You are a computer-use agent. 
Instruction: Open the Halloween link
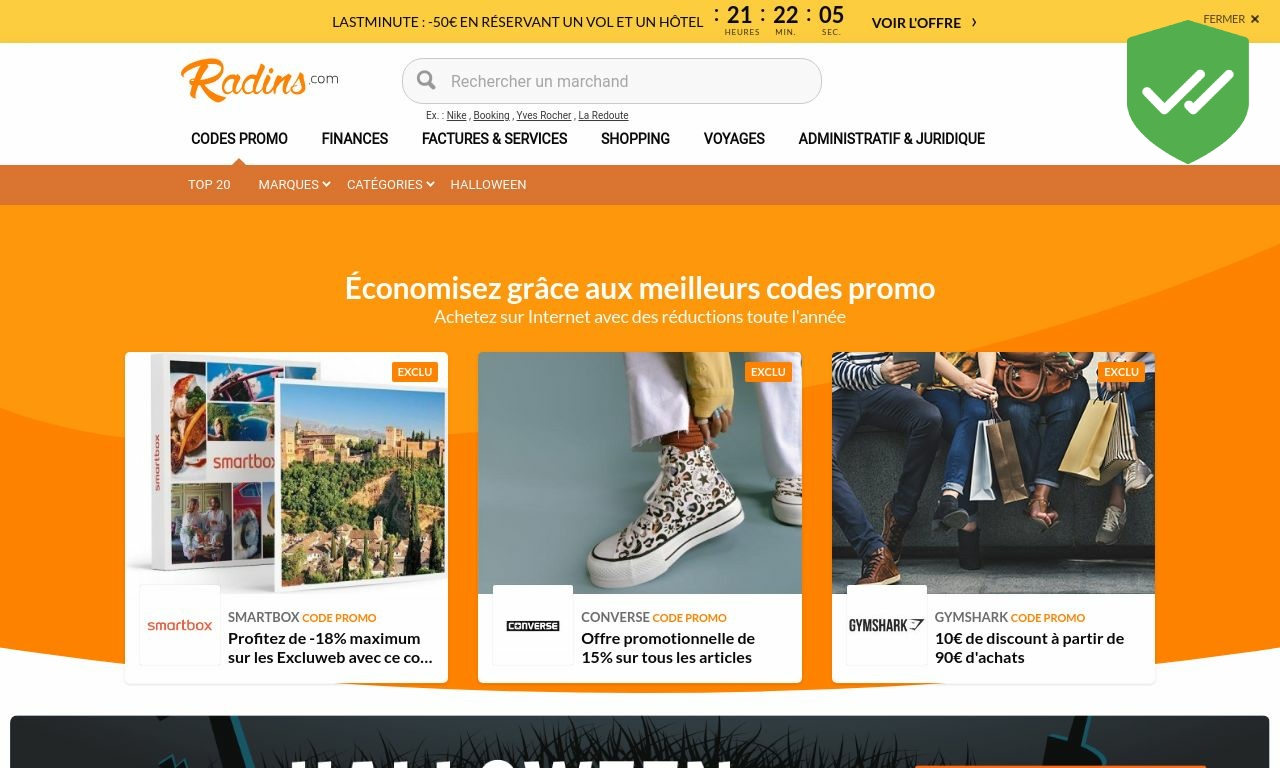pyautogui.click(x=488, y=184)
